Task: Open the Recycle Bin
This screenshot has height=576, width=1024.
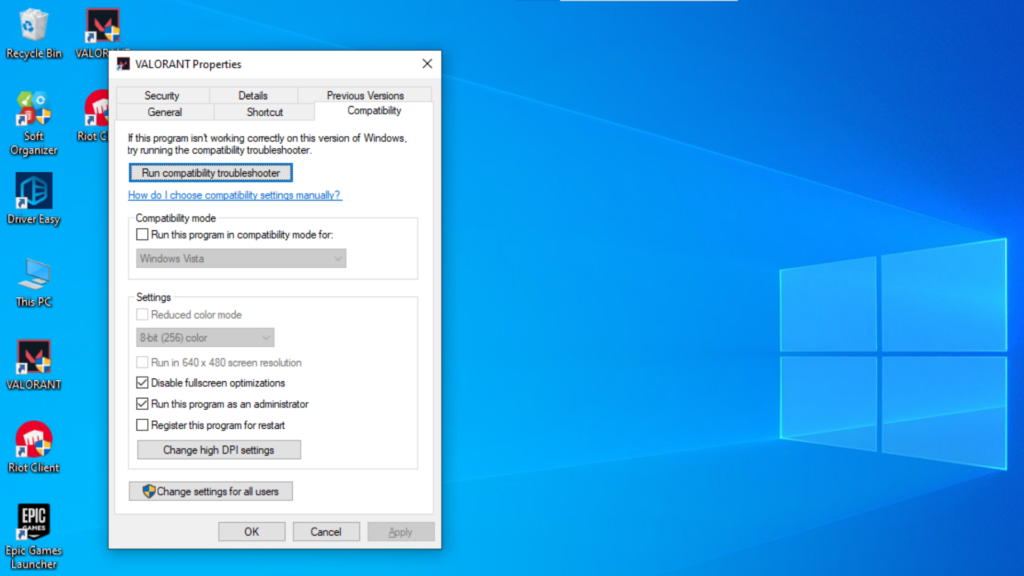Action: [34, 25]
